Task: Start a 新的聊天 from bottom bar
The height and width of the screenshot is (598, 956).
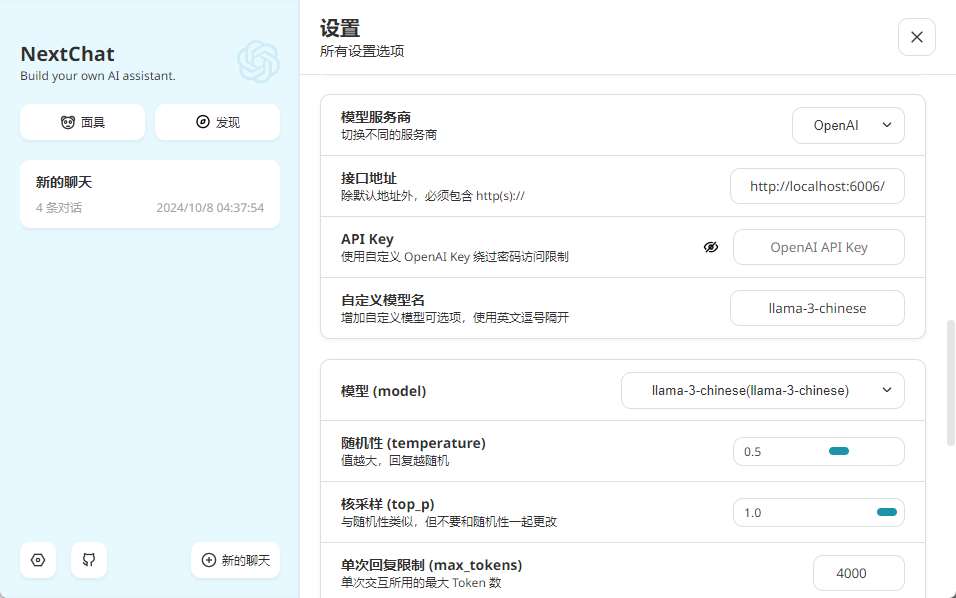Action: click(x=235, y=560)
